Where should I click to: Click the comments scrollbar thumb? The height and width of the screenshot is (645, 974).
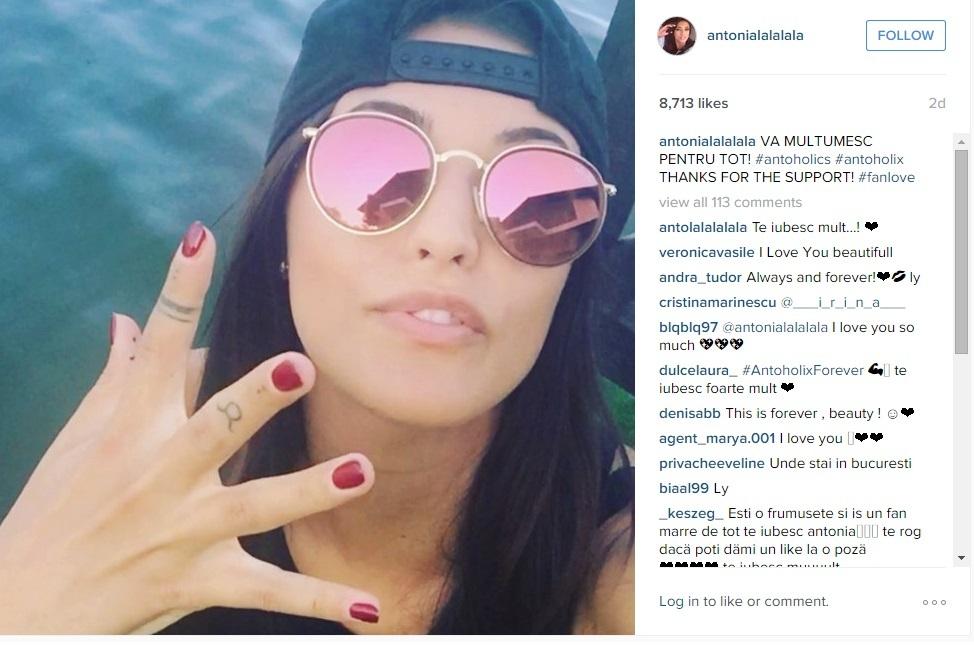[x=961, y=252]
